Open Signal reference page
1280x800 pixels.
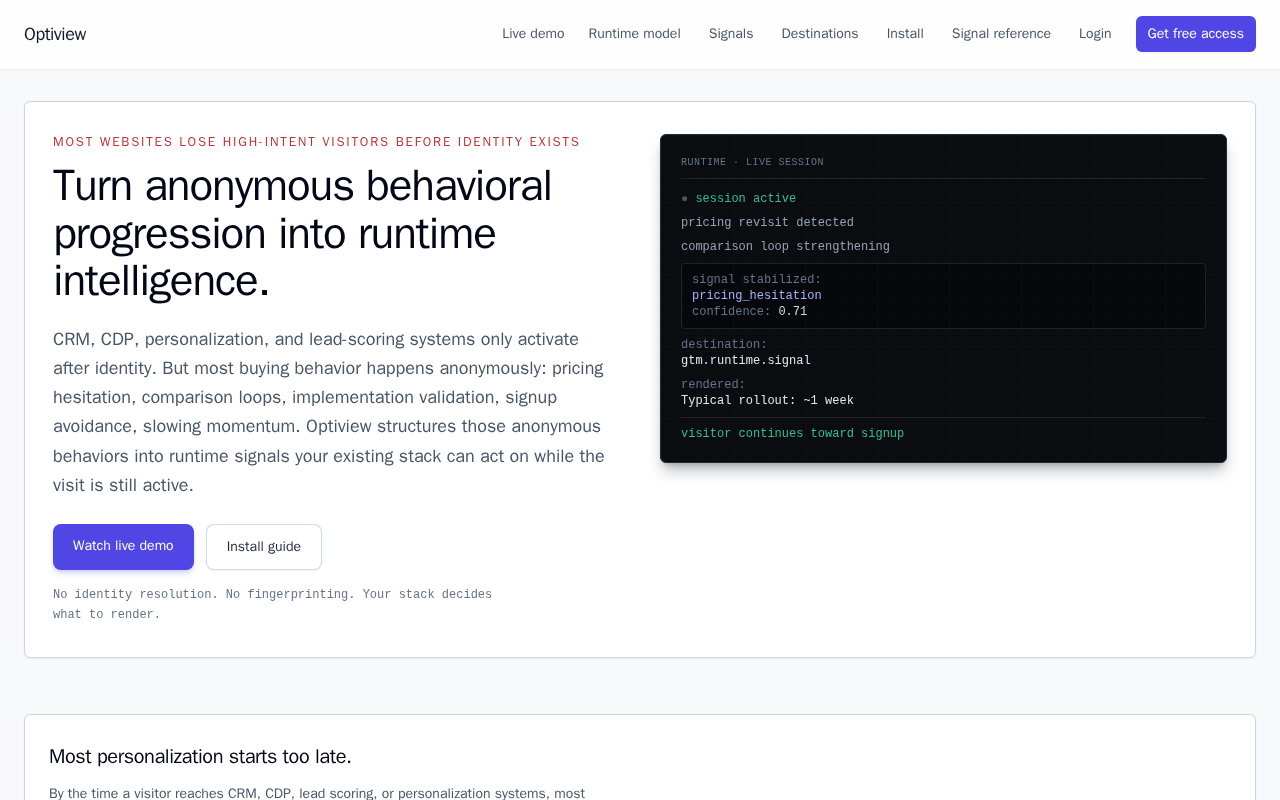click(x=1001, y=34)
